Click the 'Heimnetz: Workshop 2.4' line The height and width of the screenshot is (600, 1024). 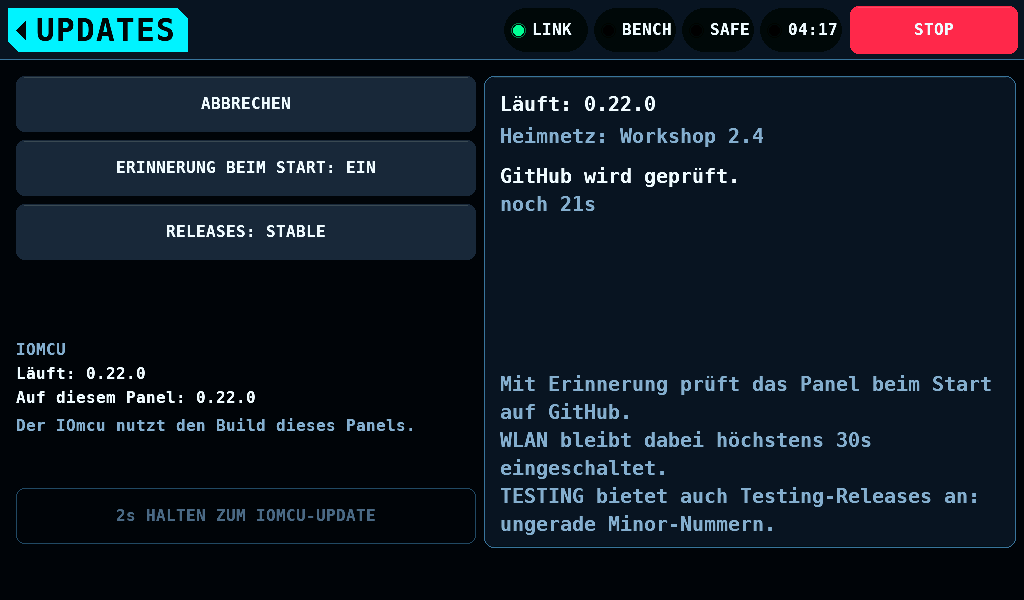pyautogui.click(x=632, y=136)
